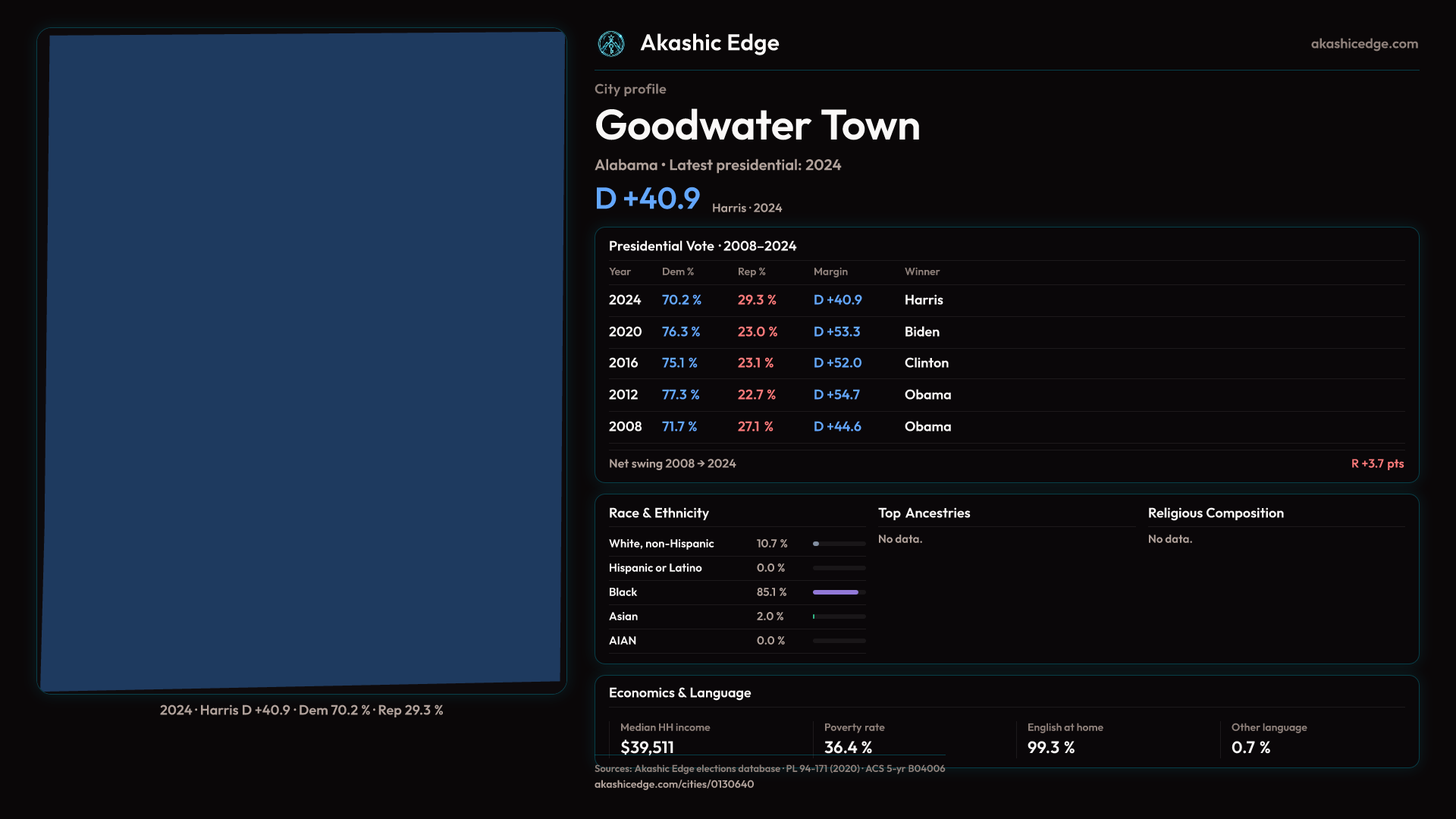The width and height of the screenshot is (1456, 819).
Task: Click the Margin column header
Action: pos(830,271)
